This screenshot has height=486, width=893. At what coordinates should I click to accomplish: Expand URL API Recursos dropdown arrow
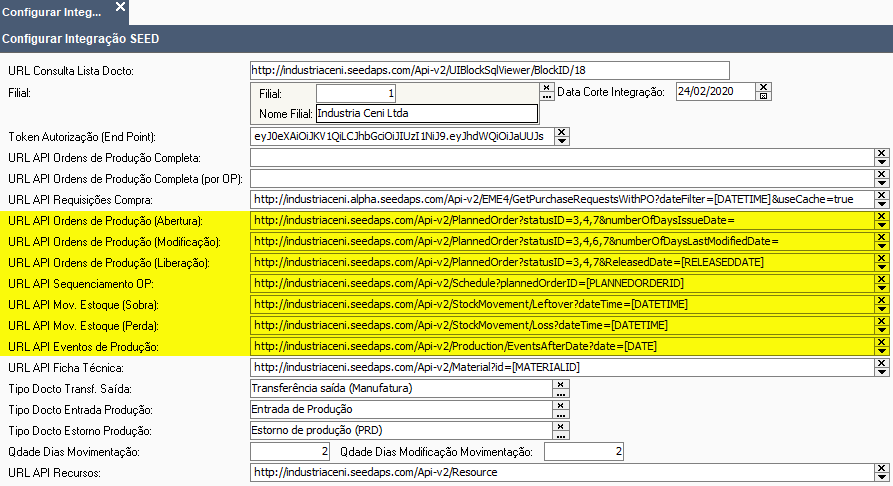(882, 477)
